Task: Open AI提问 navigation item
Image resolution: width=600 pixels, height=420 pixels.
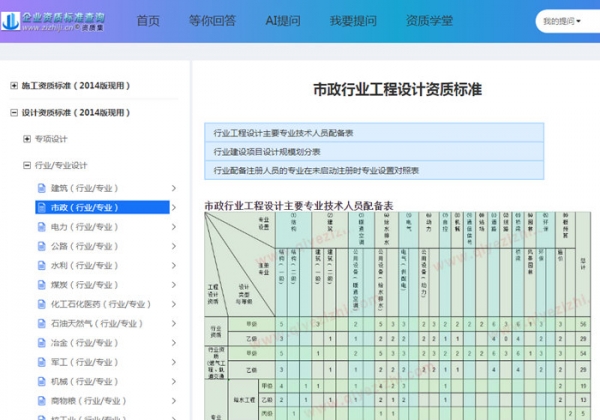Action: 283,21
